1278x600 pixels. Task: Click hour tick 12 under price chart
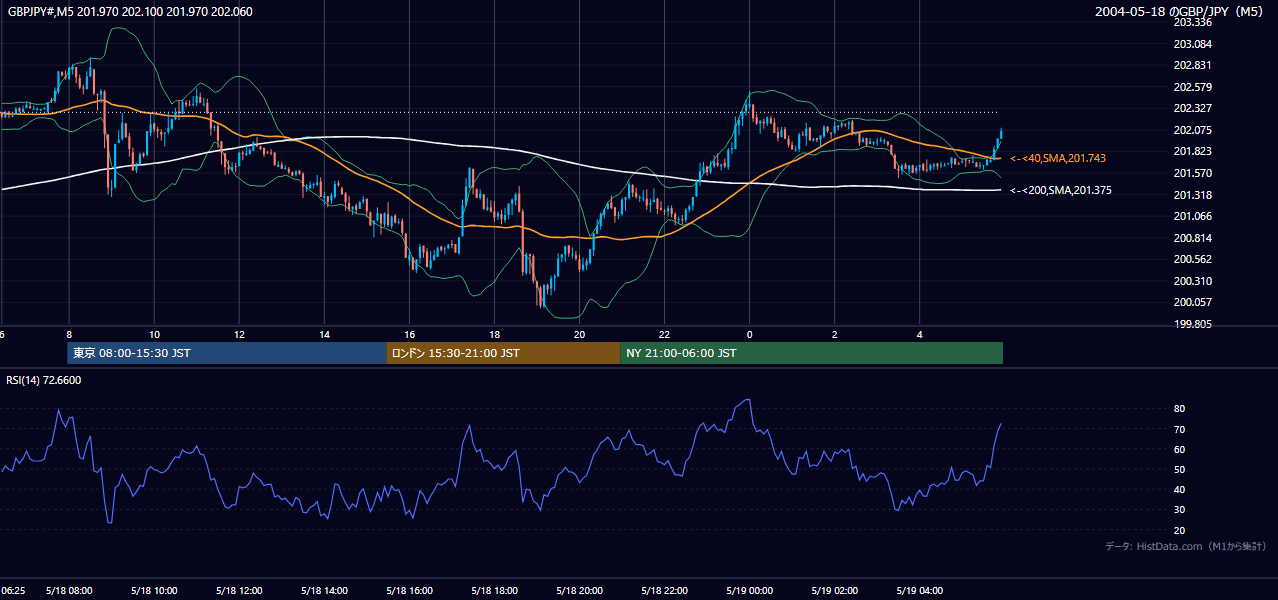pyautogui.click(x=239, y=334)
